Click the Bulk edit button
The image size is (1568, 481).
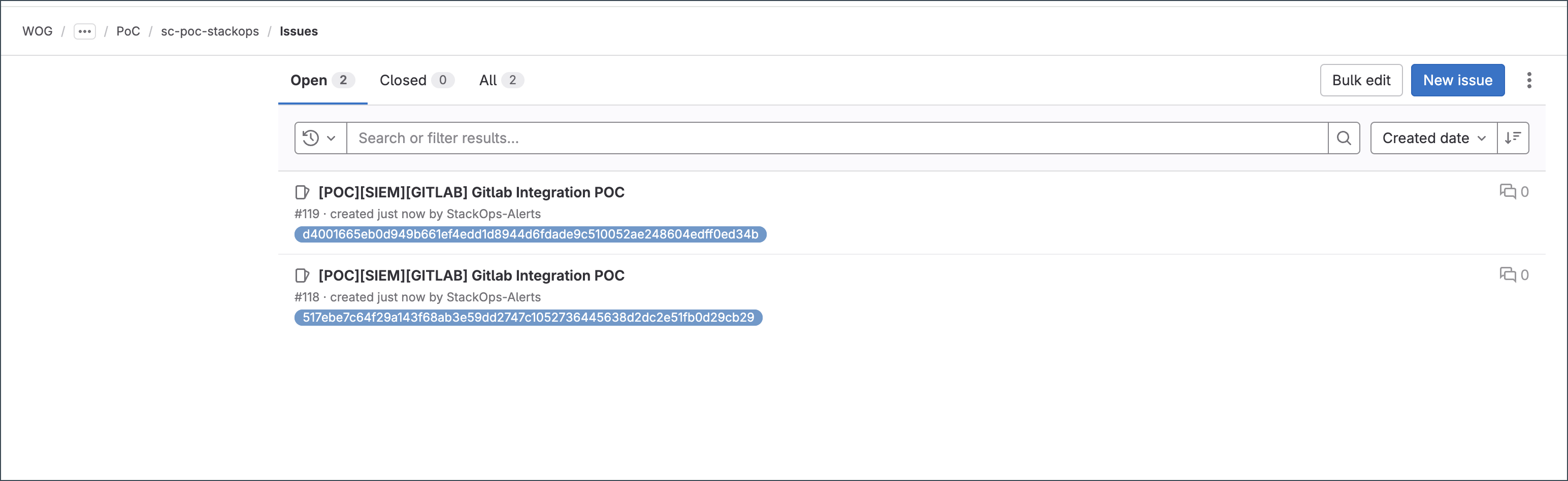1361,80
